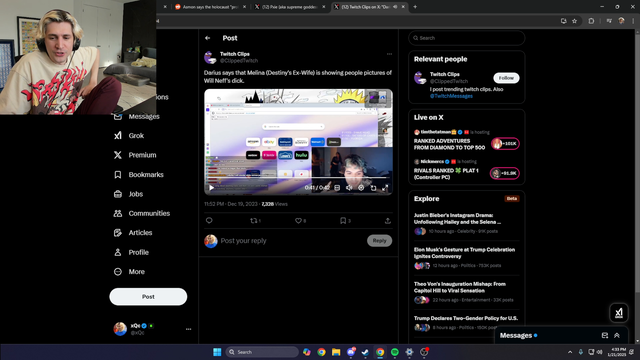Image resolution: width=640 pixels, height=360 pixels.
Task: Open Articles in the sidebar
Action: [x=133, y=233]
